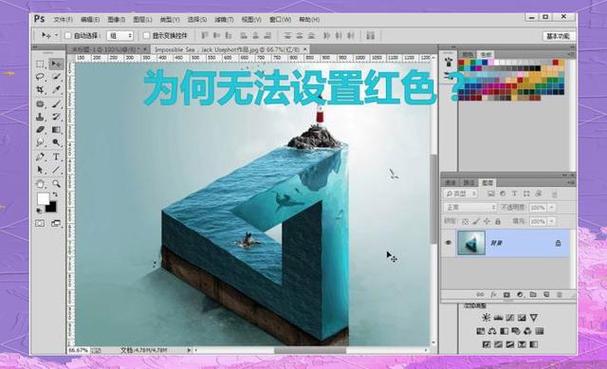
Task: Hide the 背景 layer with eye icon
Action: tap(448, 243)
